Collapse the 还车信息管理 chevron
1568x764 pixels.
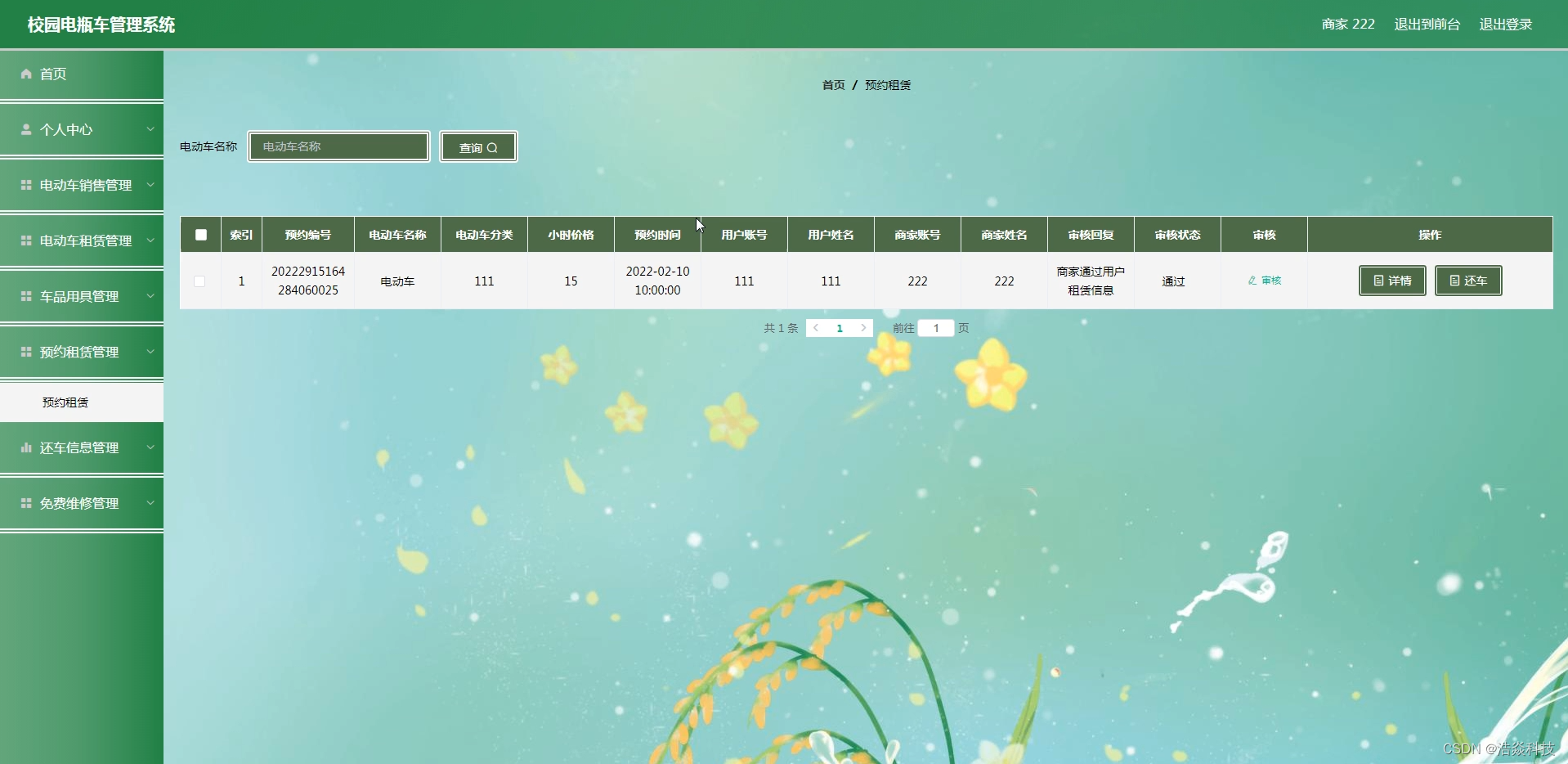click(150, 447)
